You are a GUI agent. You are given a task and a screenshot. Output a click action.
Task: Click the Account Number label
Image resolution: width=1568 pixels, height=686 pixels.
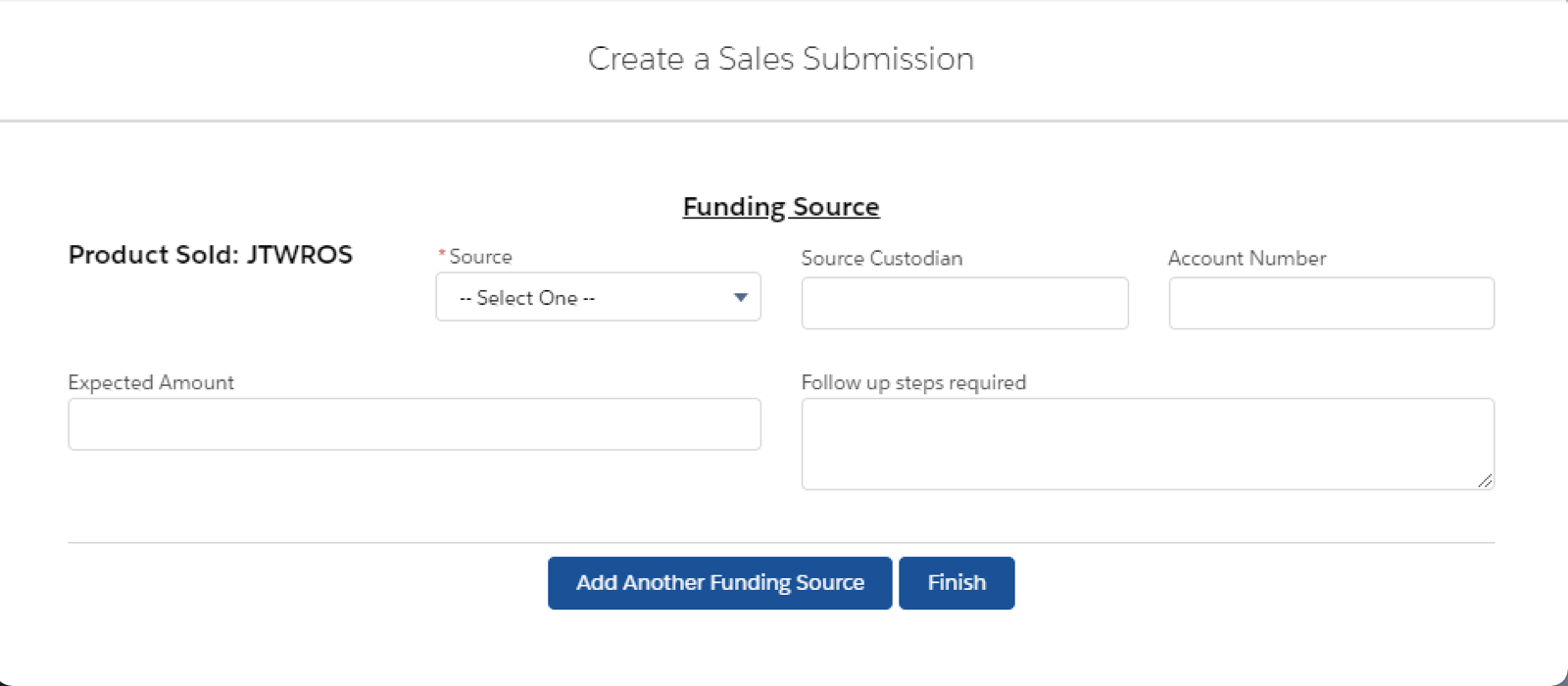tap(1247, 259)
